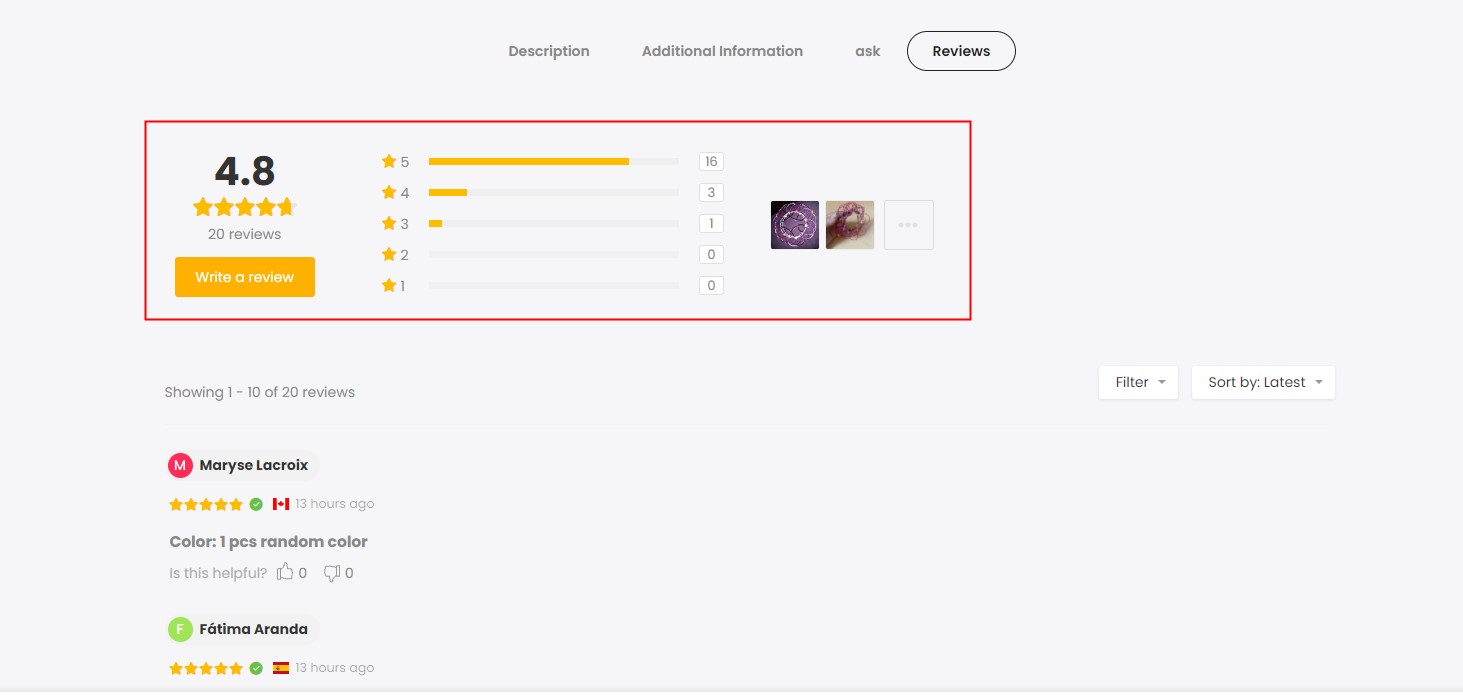Screen dimensions: 1463x700
Task: Filter reviews by the 4 star bar
Action: tap(554, 192)
